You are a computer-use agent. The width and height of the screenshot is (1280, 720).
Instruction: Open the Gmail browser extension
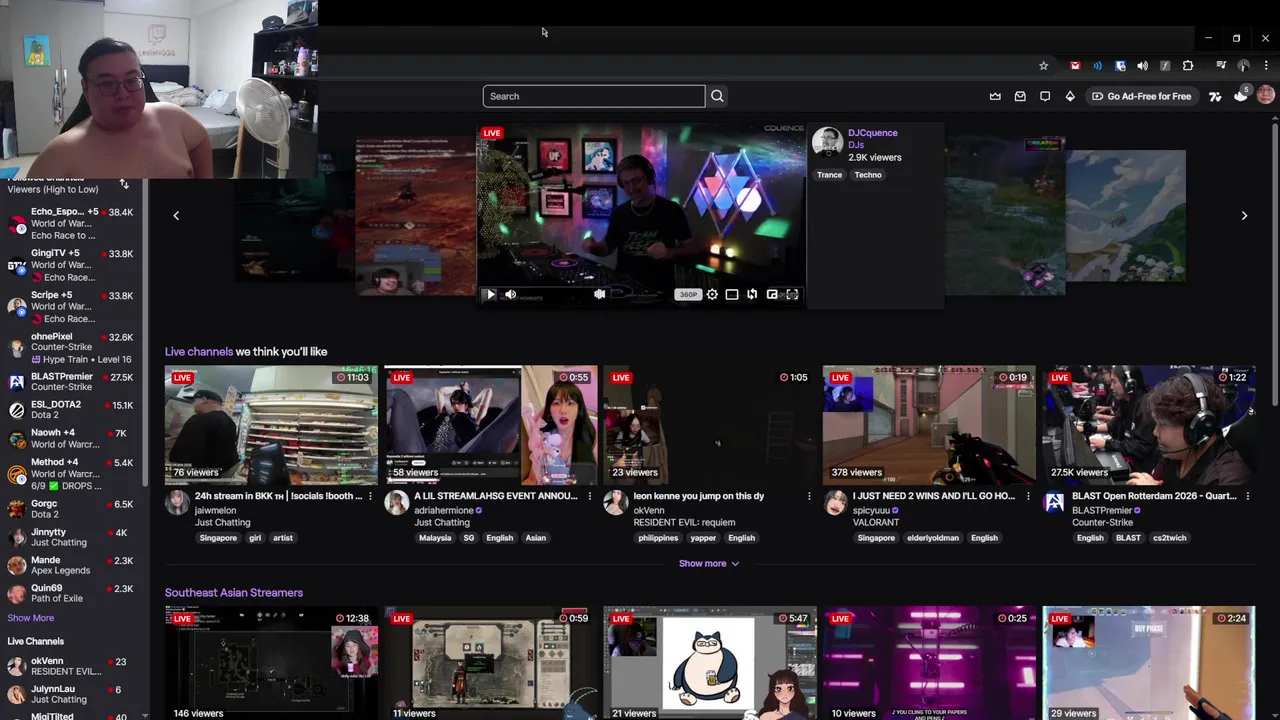coord(1075,66)
